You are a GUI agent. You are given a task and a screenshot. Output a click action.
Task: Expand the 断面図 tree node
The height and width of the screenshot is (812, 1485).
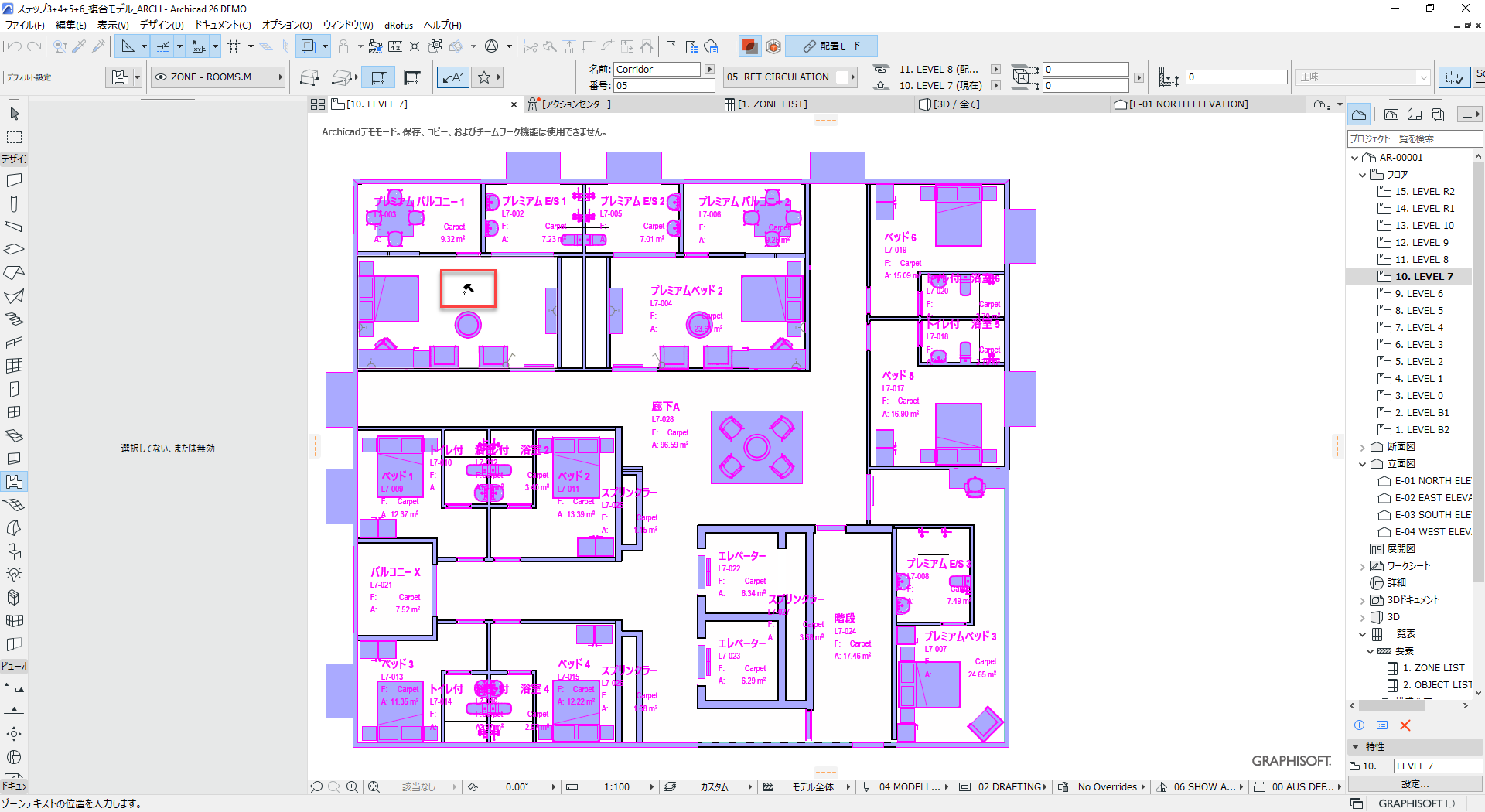[x=1363, y=447]
